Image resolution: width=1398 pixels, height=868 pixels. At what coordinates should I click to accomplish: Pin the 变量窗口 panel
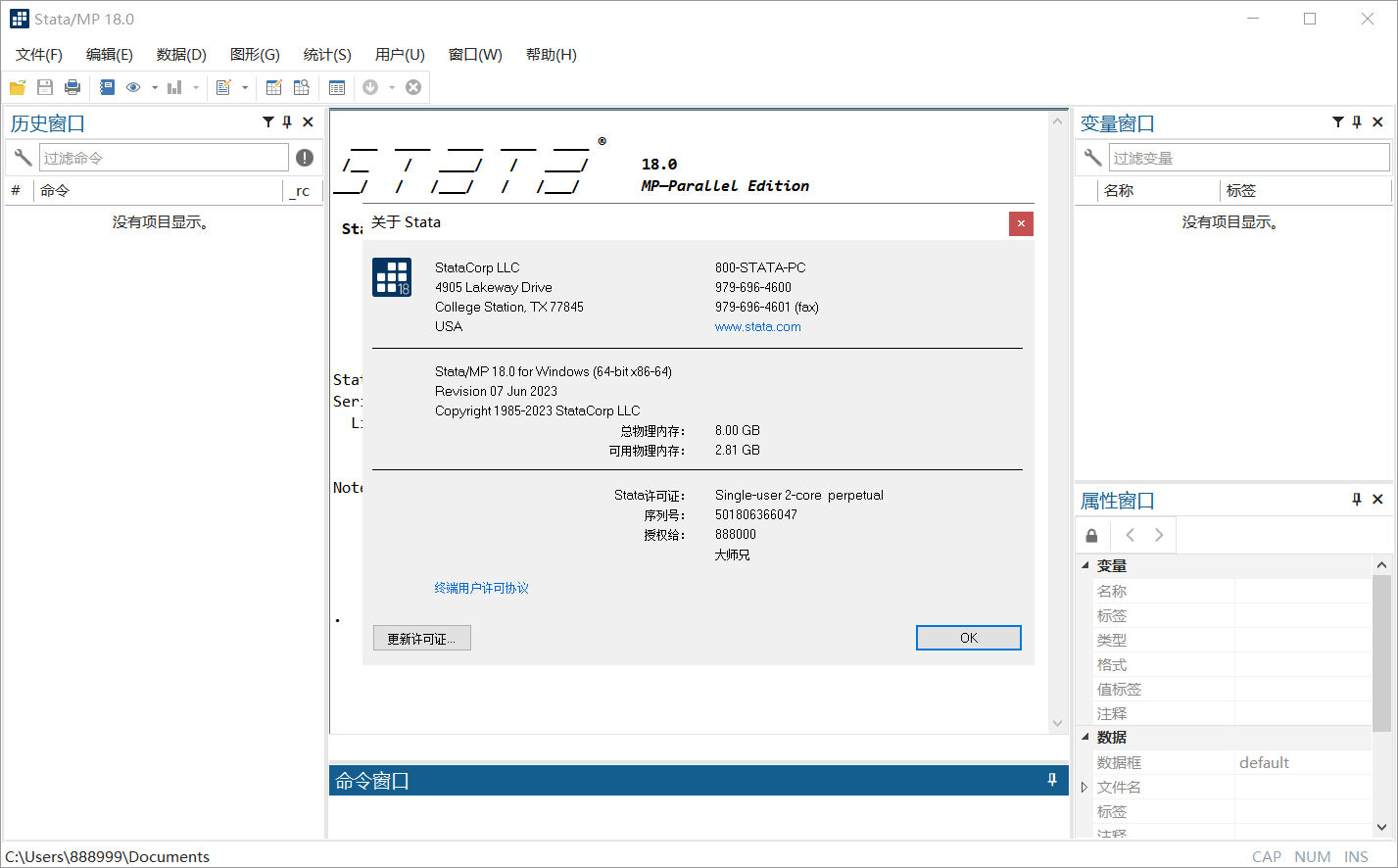pyautogui.click(x=1357, y=122)
